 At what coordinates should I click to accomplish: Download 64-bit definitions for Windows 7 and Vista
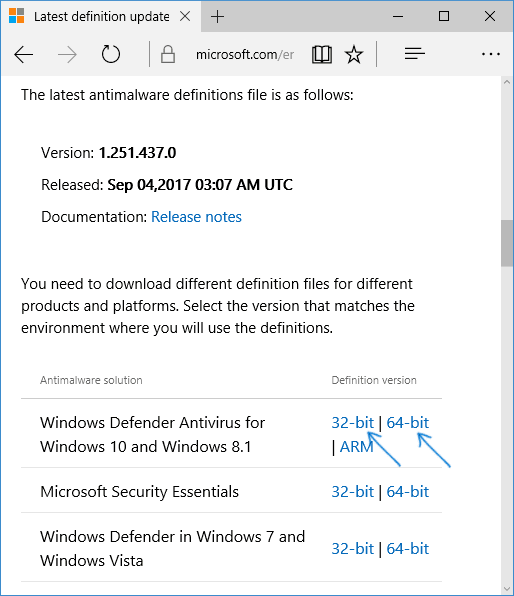click(408, 548)
